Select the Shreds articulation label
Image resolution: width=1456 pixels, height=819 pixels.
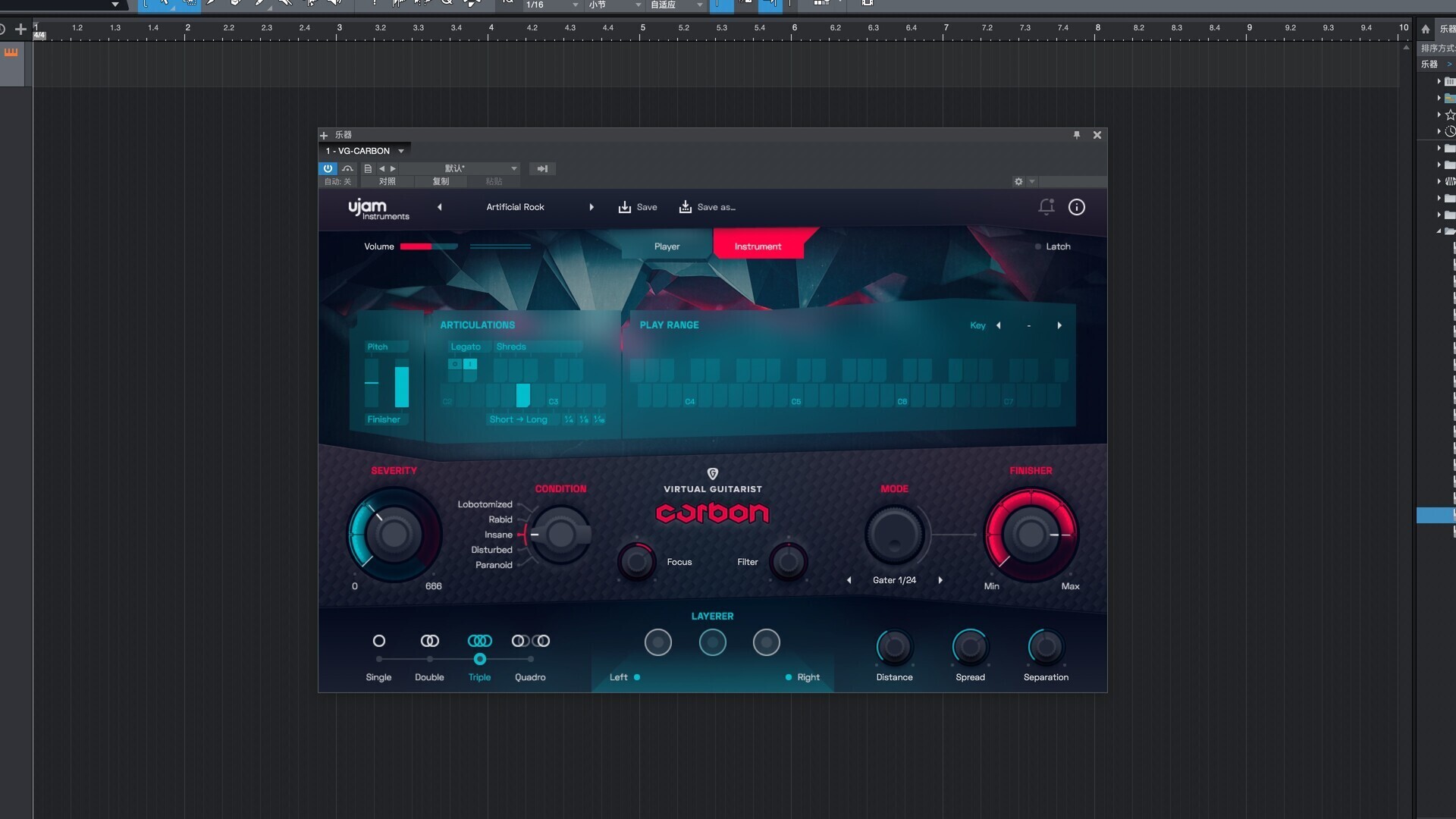point(511,347)
